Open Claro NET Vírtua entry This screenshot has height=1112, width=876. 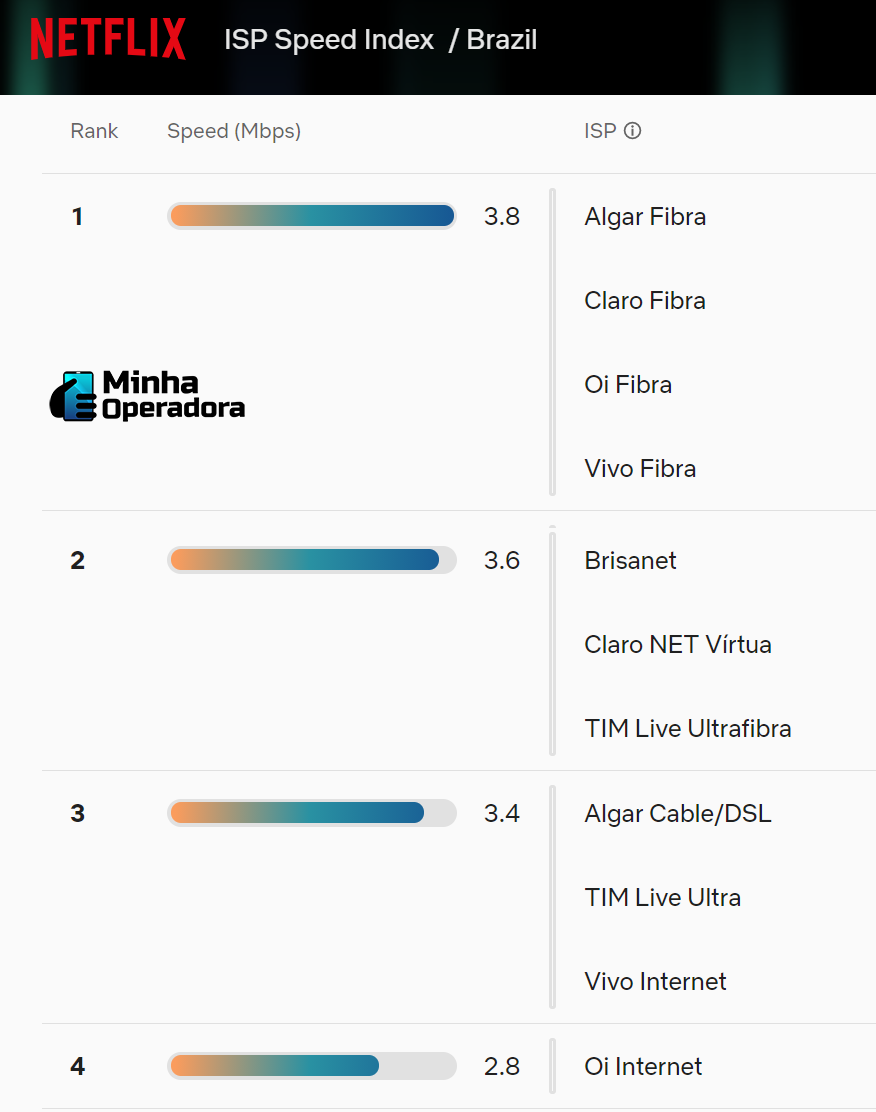pos(678,645)
